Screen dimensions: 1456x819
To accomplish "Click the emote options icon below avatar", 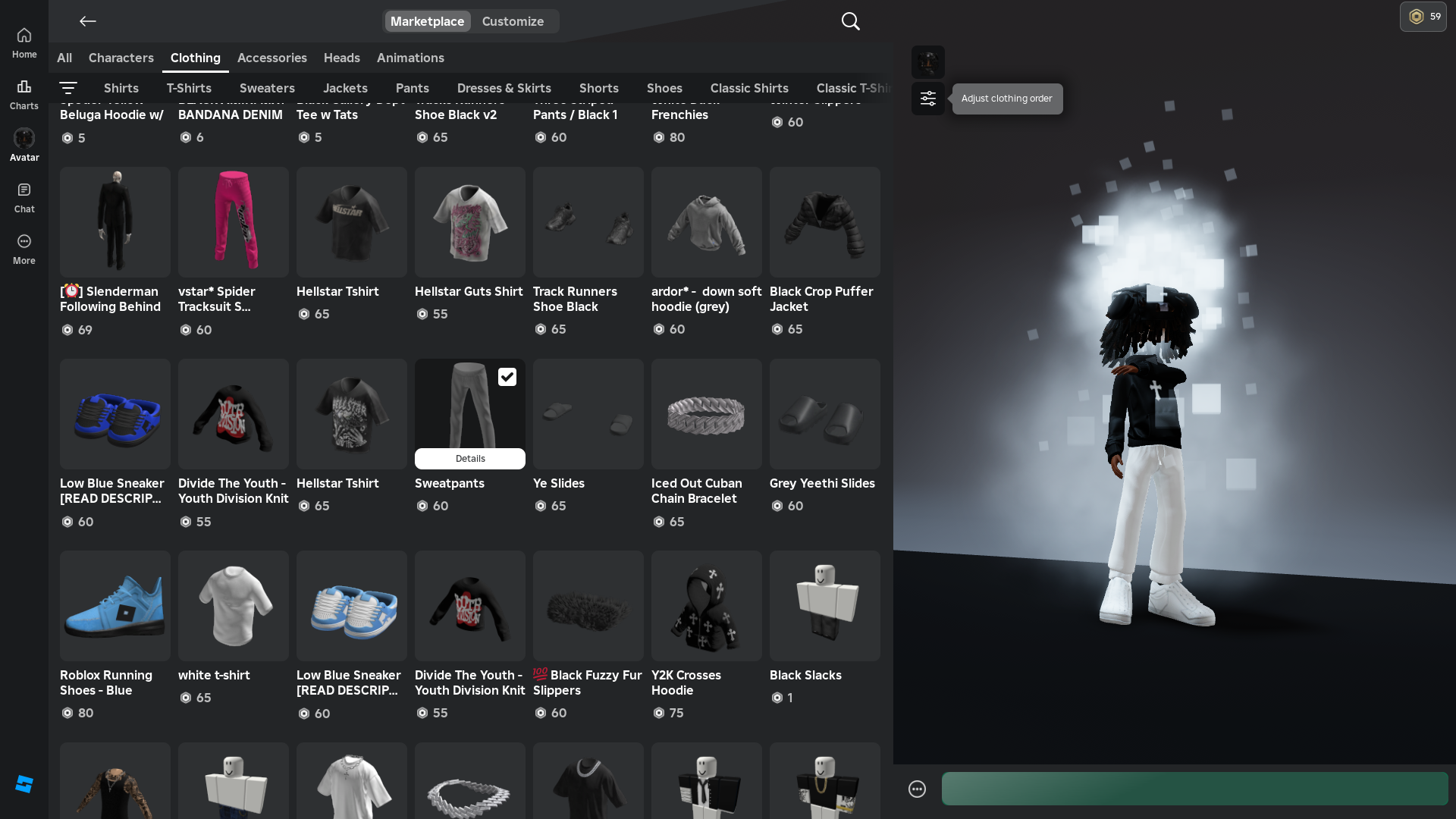I will point(917,789).
